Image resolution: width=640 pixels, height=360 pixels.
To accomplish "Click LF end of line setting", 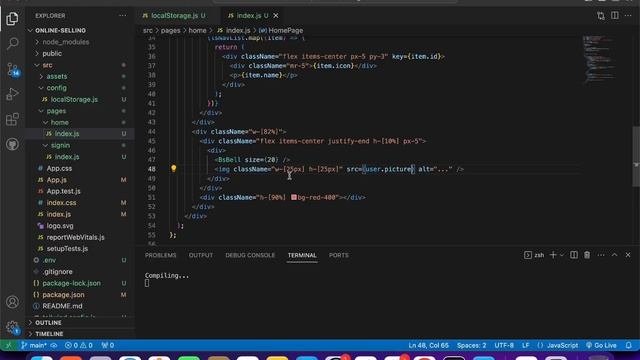I will tap(526, 345).
